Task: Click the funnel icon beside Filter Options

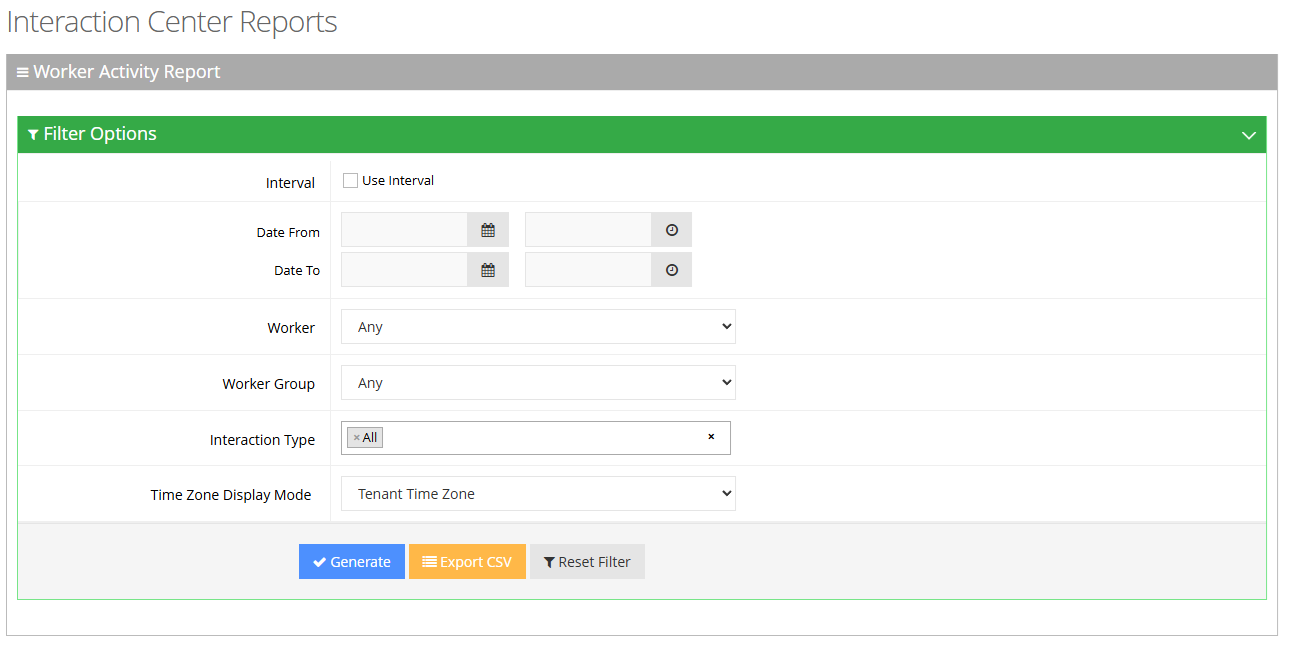Action: click(x=33, y=134)
